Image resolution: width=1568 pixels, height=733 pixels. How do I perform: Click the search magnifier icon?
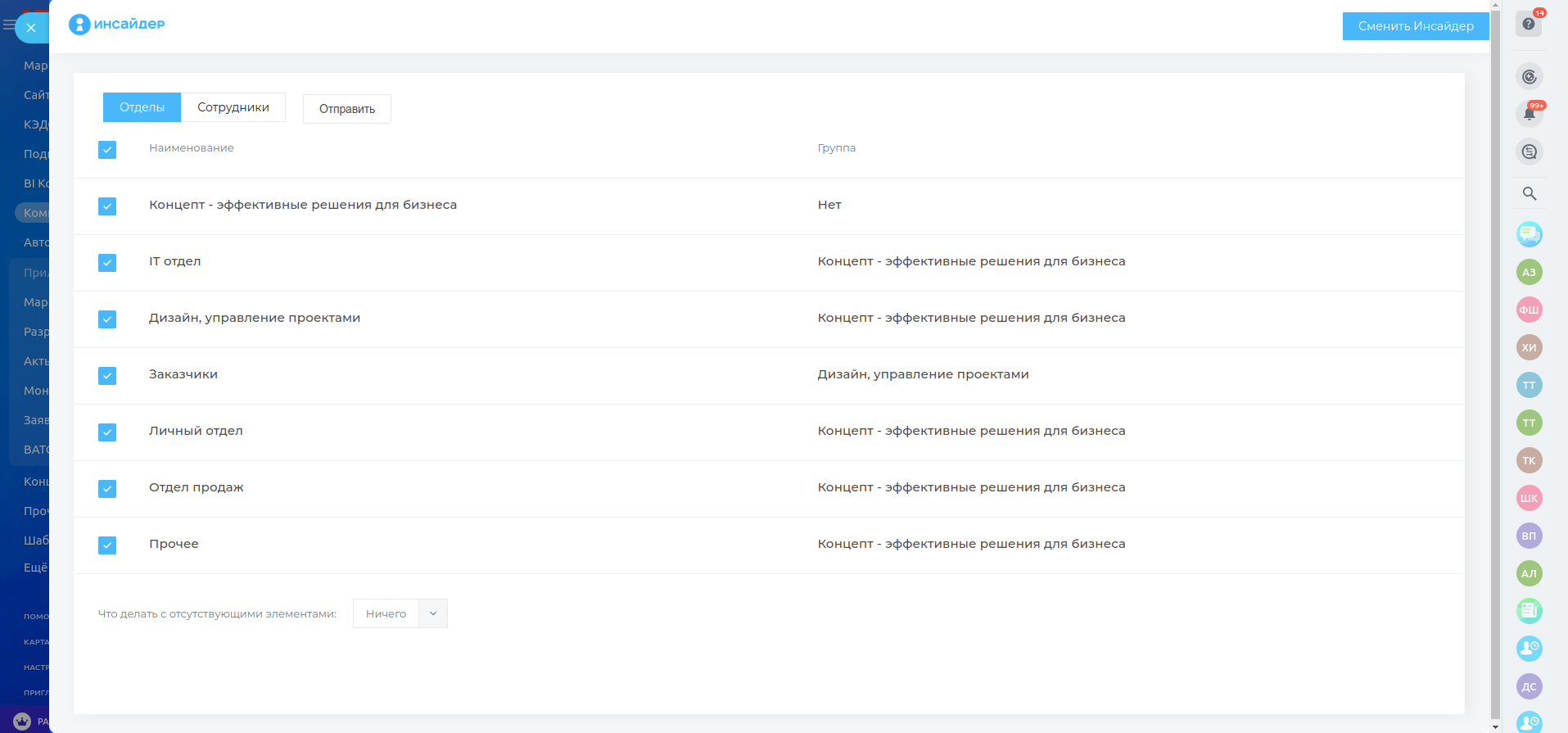click(x=1529, y=194)
